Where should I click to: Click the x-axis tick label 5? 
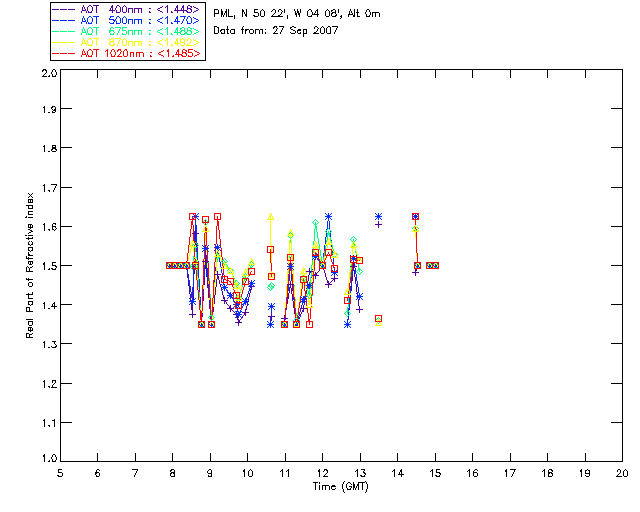point(60,473)
